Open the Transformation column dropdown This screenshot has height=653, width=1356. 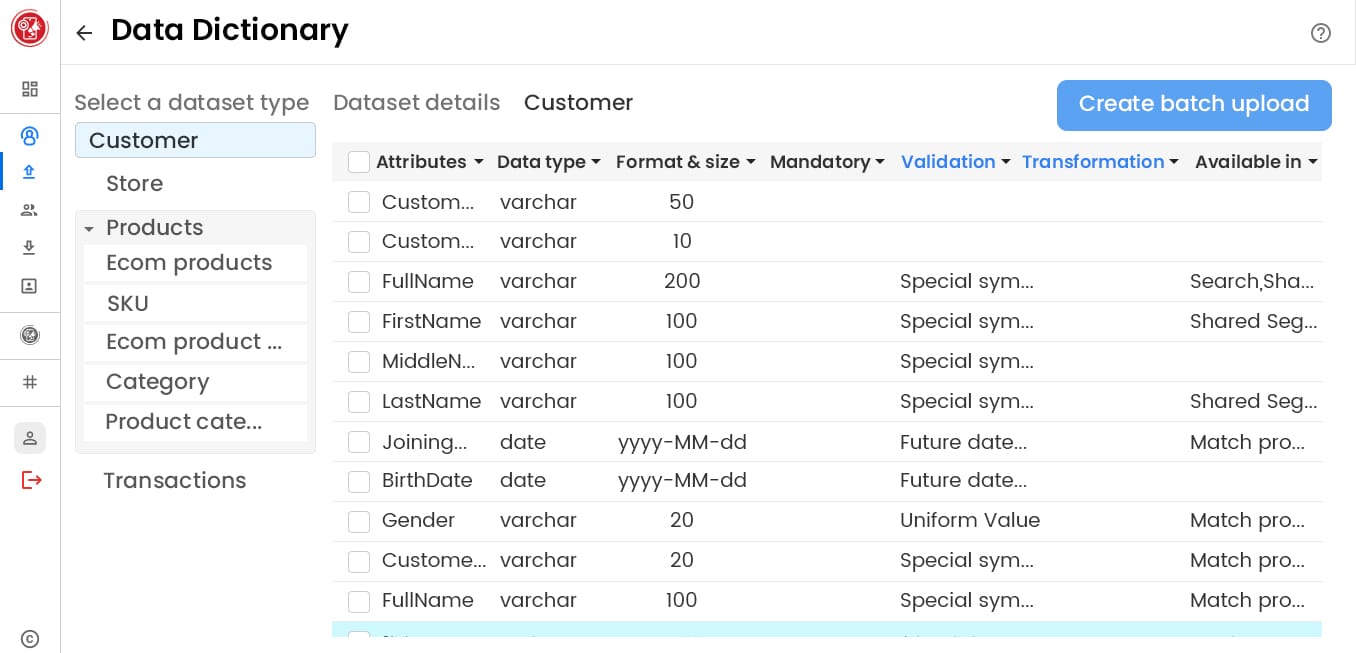1173,162
